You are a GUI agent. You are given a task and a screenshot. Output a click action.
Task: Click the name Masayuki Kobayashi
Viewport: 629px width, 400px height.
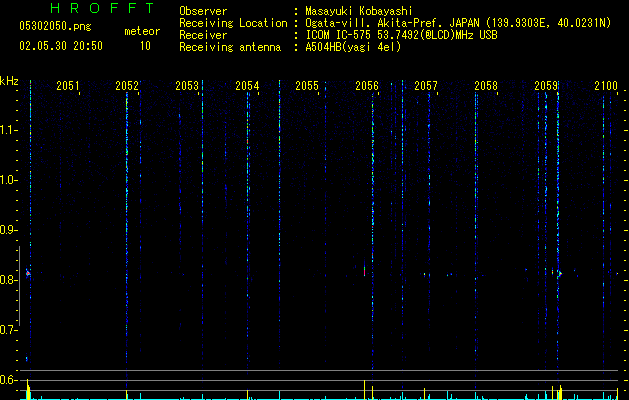[359, 11]
